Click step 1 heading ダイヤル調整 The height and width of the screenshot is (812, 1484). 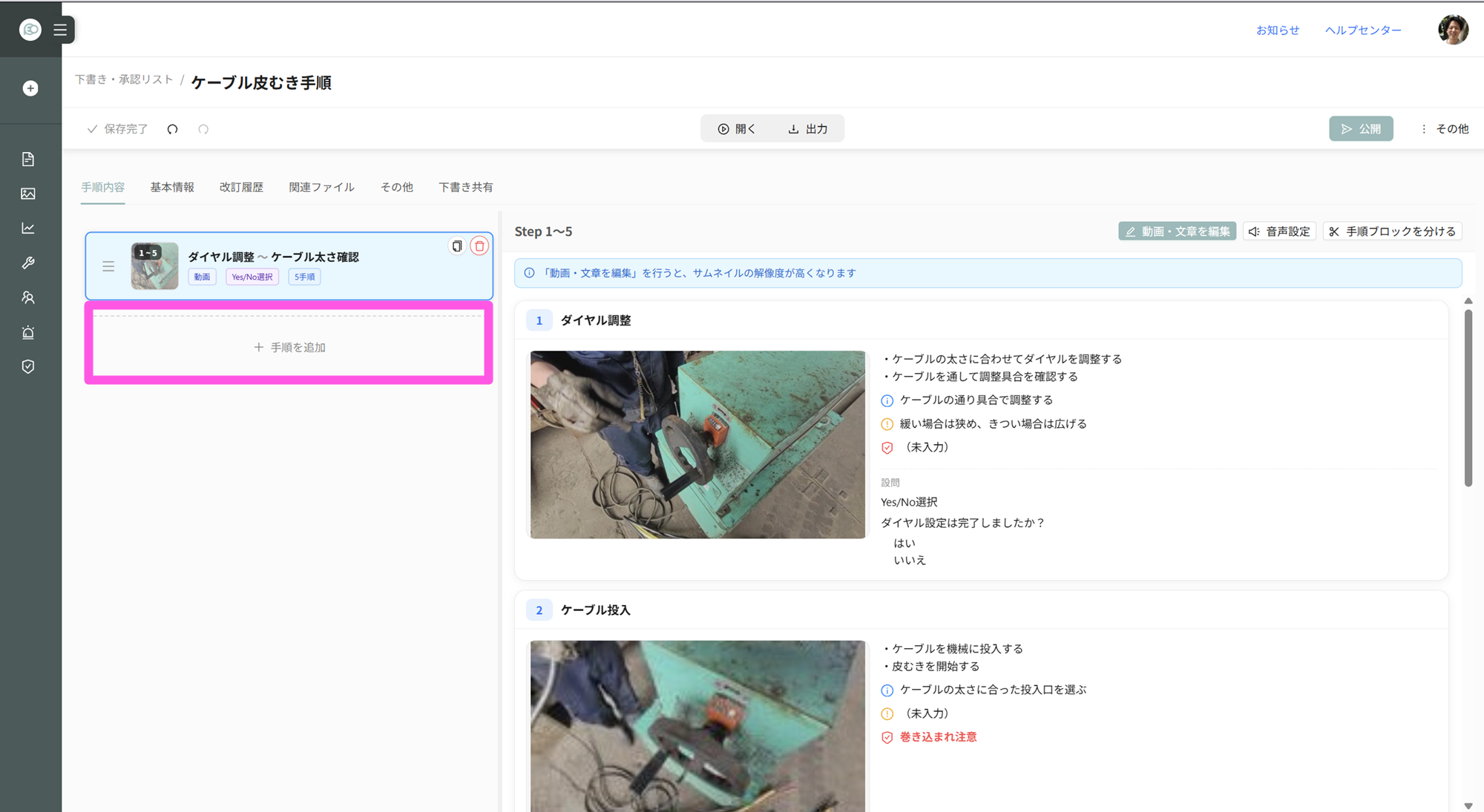[596, 320]
